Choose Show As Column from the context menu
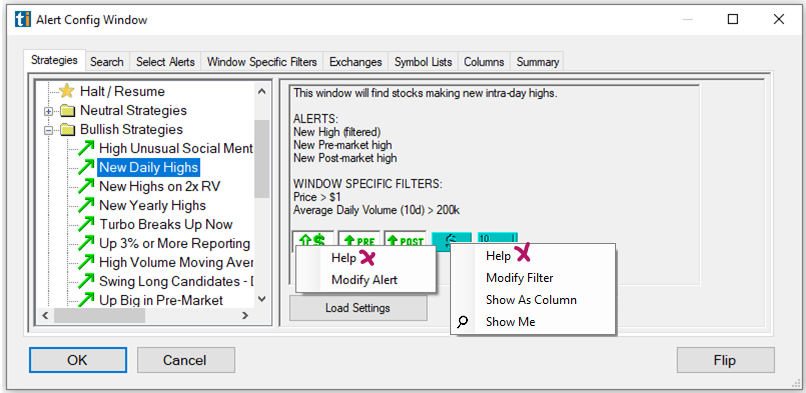 click(x=532, y=300)
